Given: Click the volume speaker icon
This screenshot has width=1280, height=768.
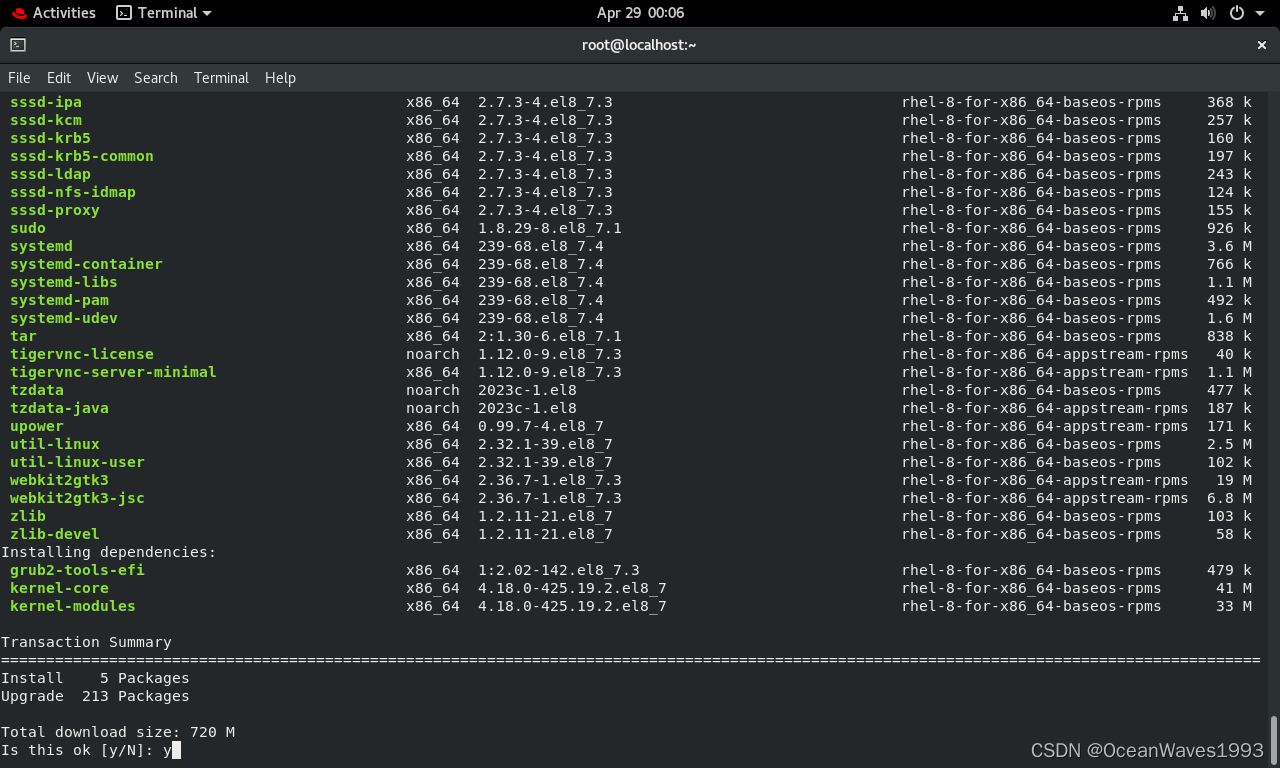Looking at the screenshot, I should [x=1208, y=13].
